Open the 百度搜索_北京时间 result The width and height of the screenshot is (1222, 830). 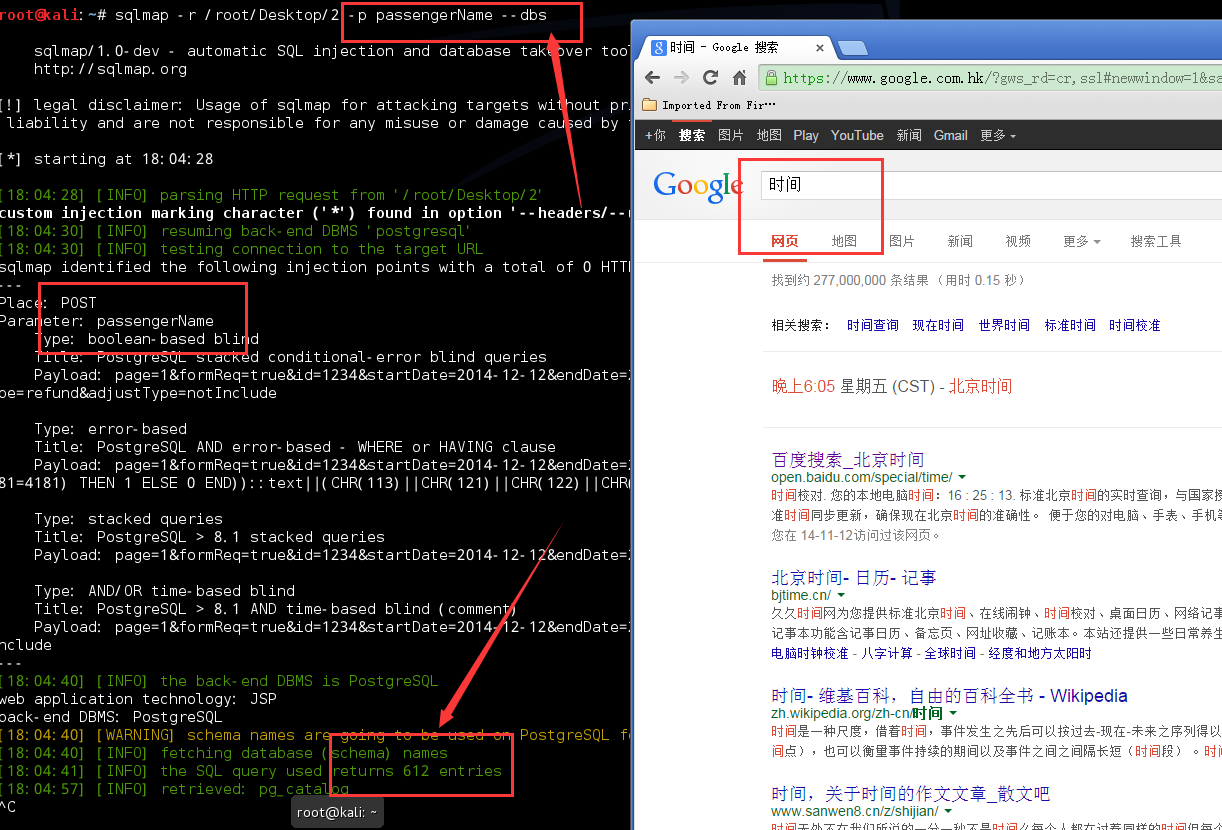tap(848, 459)
